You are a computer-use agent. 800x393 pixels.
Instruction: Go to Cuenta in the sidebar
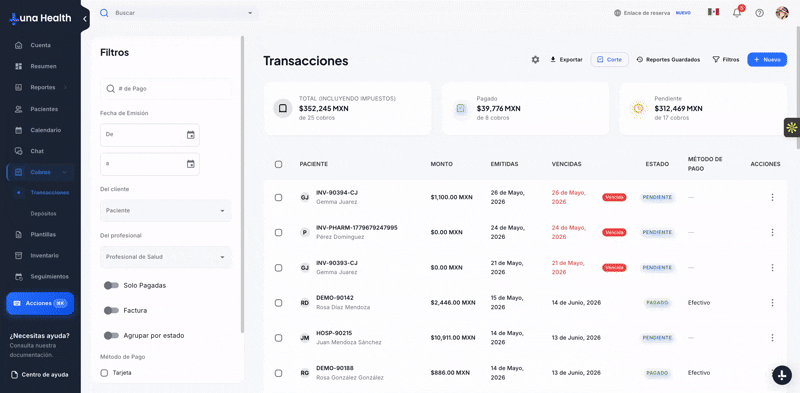click(40, 45)
